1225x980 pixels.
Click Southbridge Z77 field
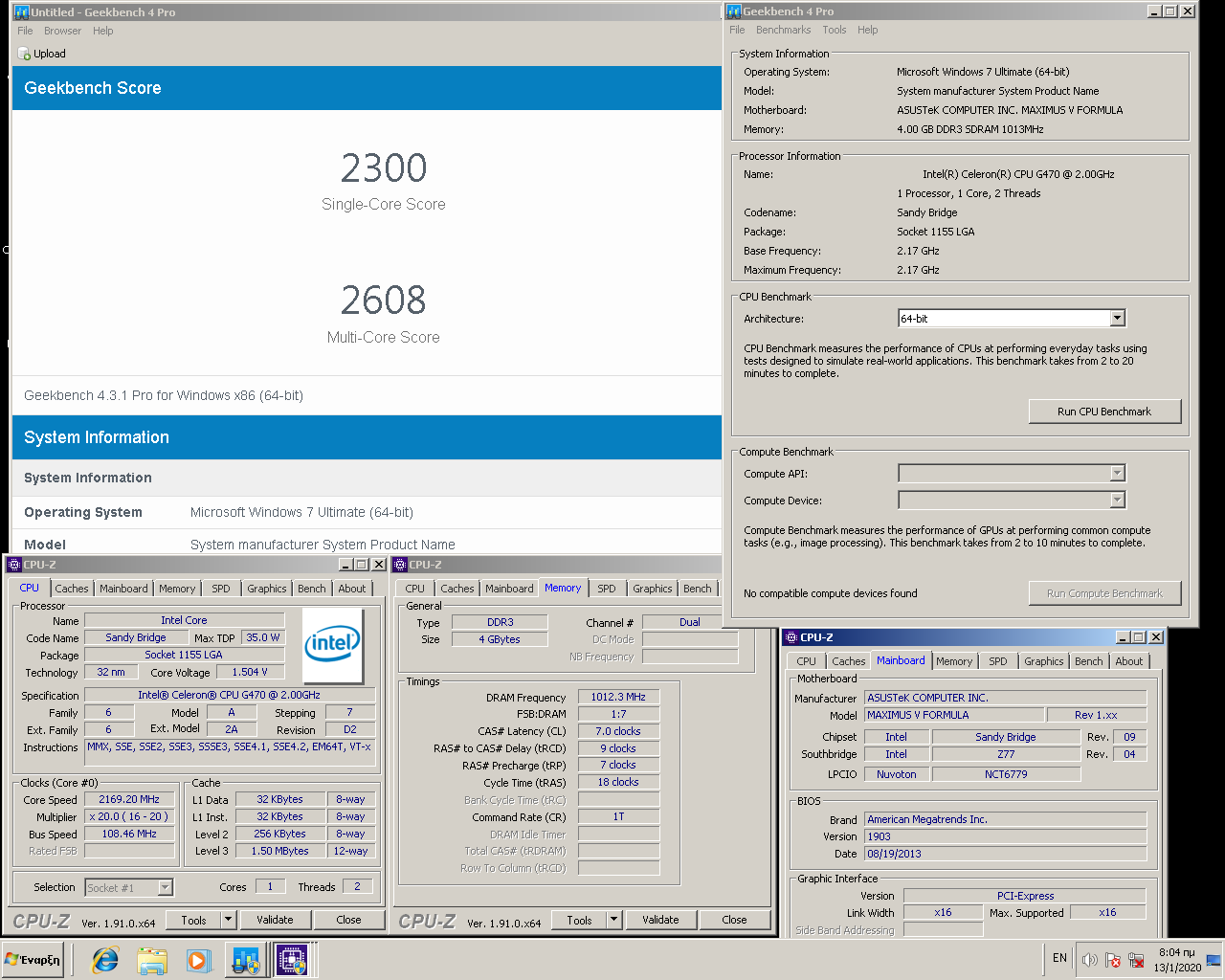tap(1006, 754)
